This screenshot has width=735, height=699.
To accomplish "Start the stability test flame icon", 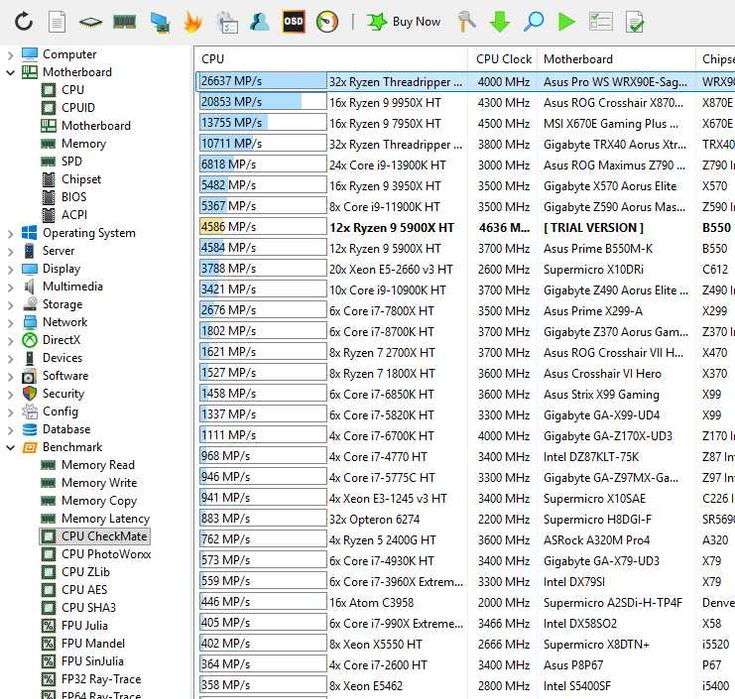I will coord(193,22).
